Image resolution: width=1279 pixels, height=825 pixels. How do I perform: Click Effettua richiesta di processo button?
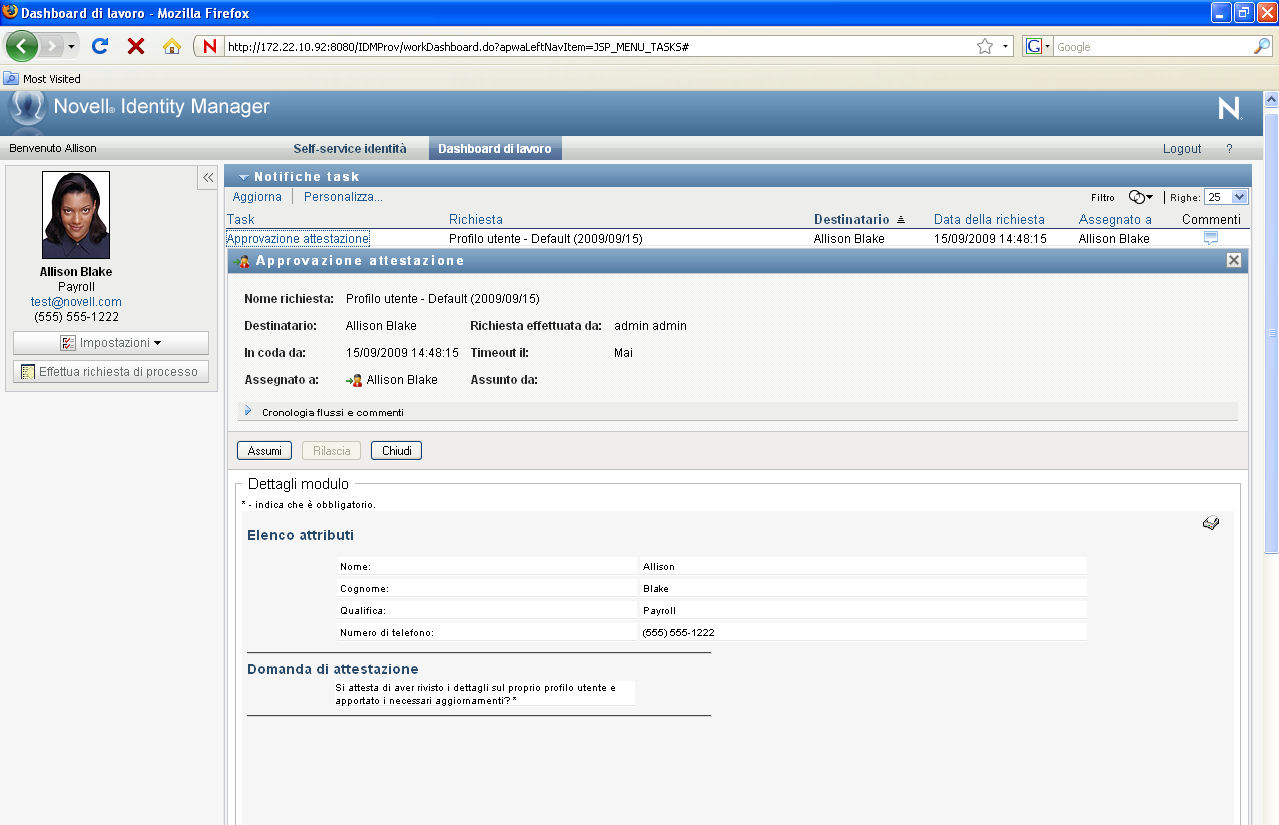click(x=111, y=372)
